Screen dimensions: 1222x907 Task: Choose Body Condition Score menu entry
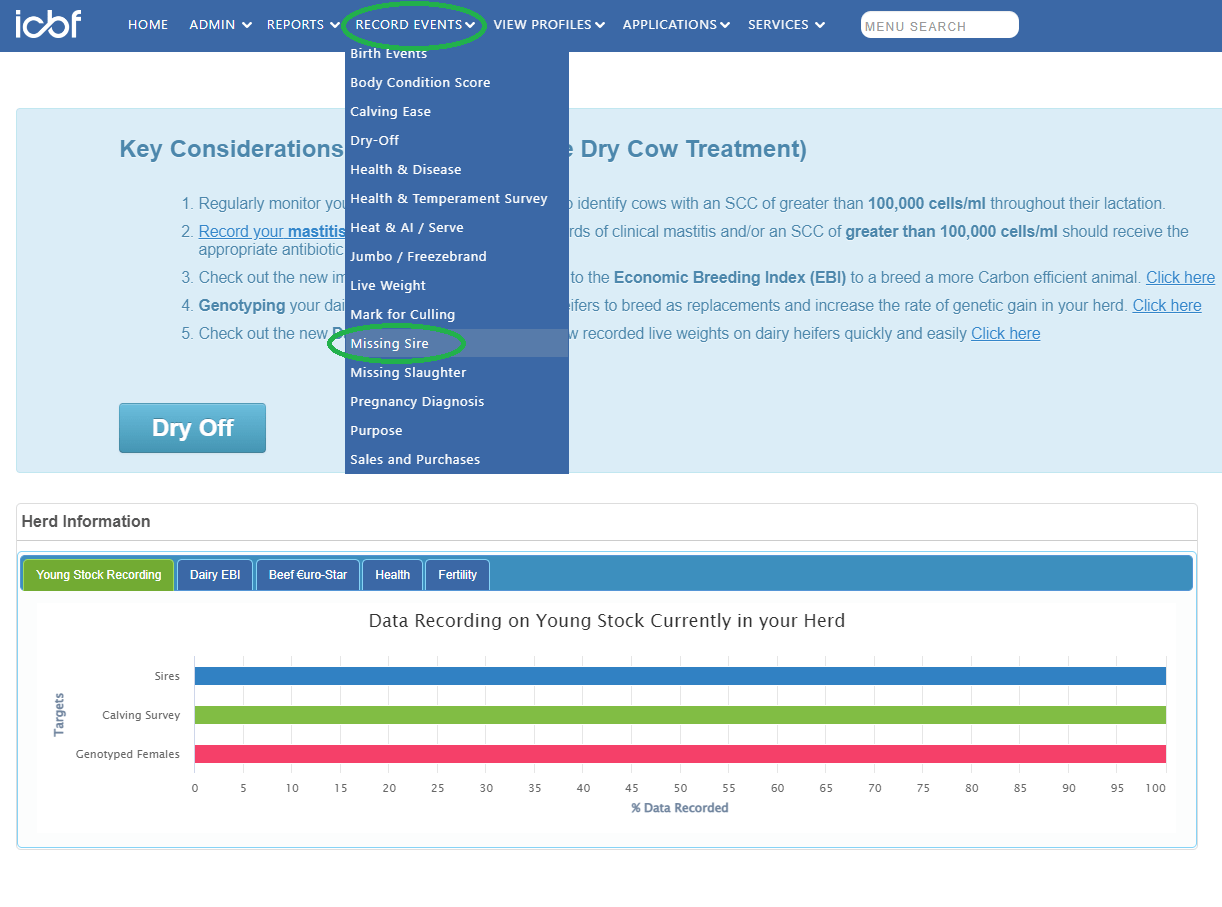pos(420,83)
